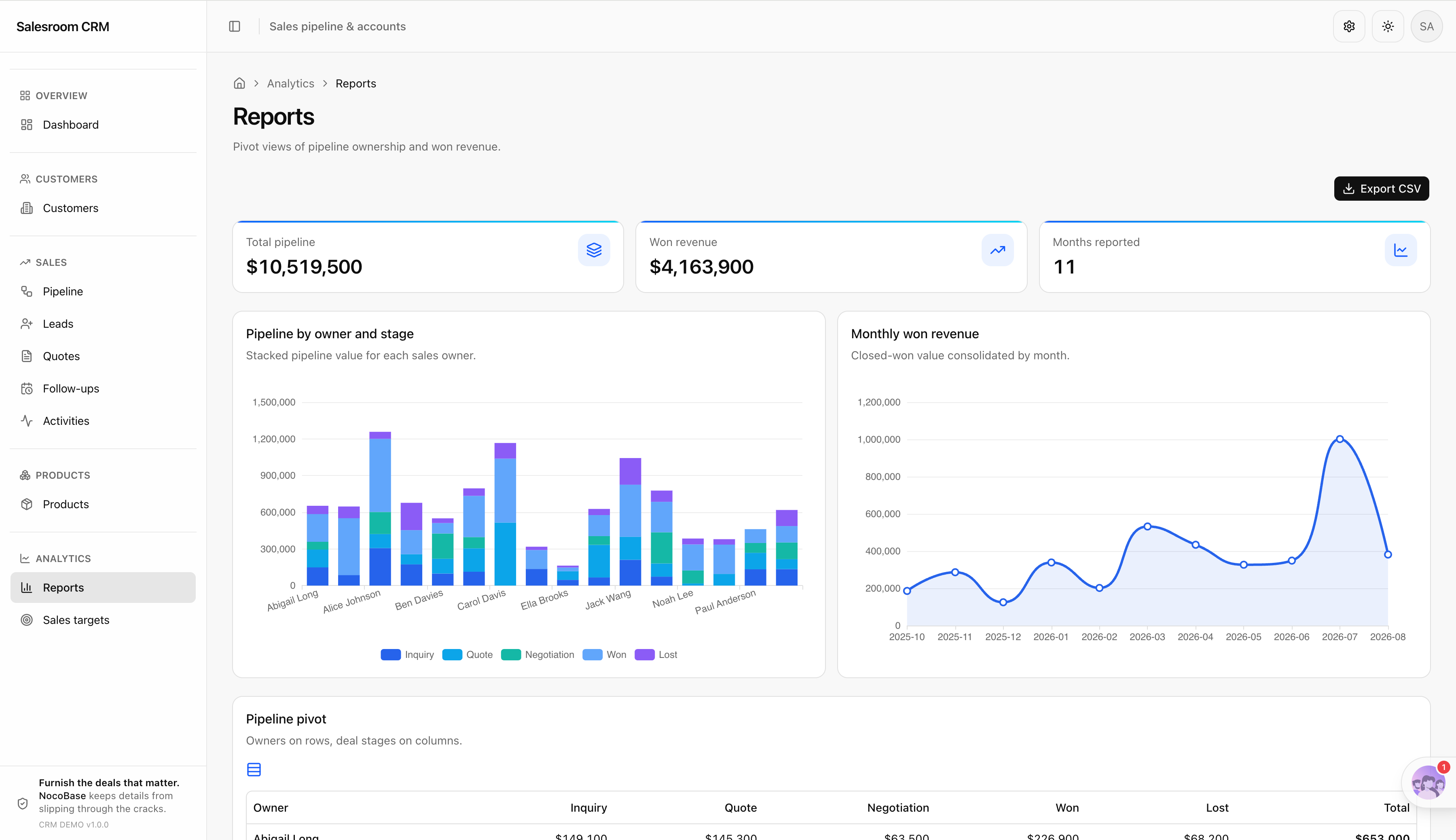Viewport: 1456px width, 840px height.
Task: Go to the Products page
Action: (103, 504)
